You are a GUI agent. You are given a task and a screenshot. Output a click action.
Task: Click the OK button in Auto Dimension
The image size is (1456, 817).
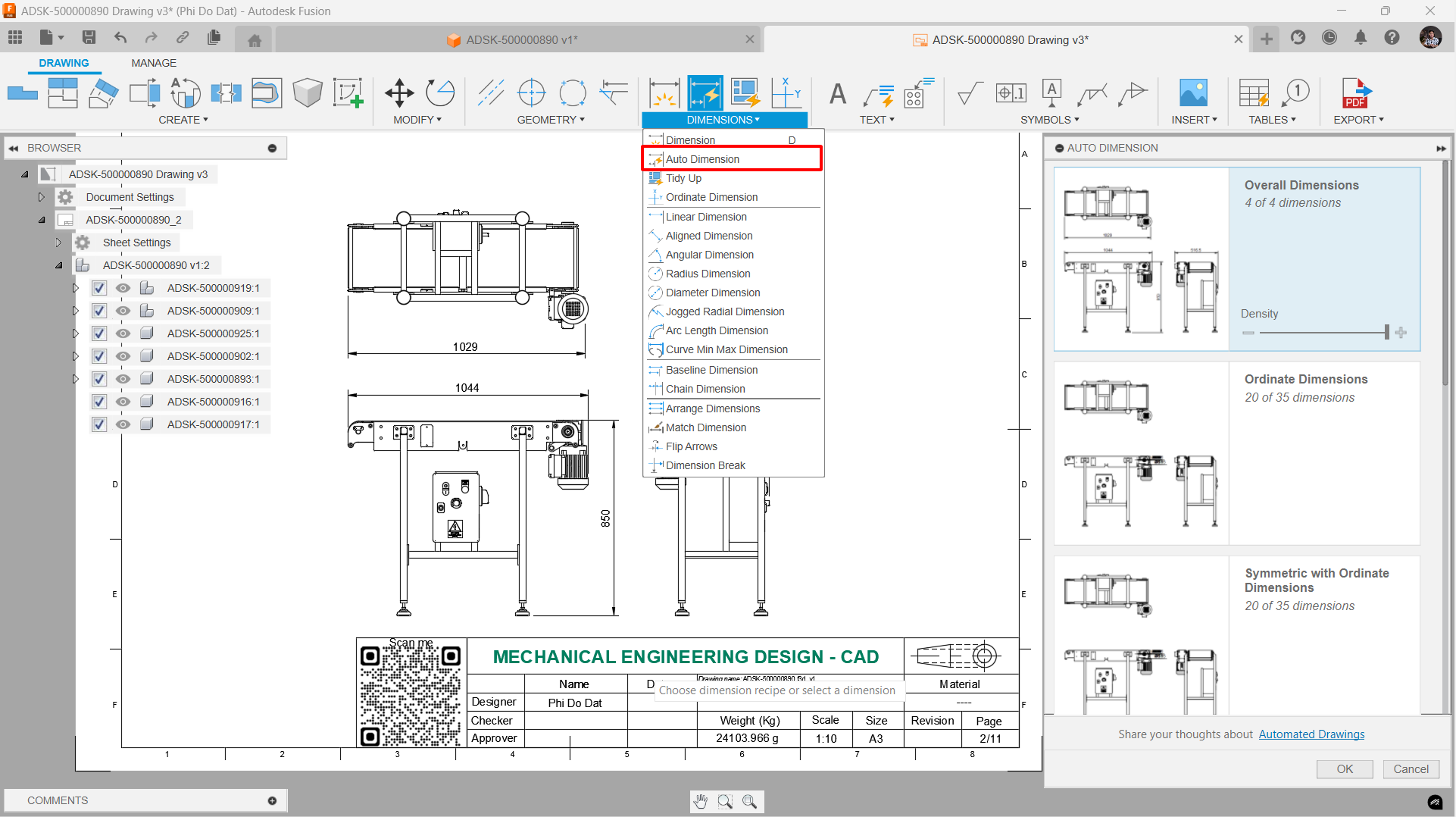click(1345, 769)
